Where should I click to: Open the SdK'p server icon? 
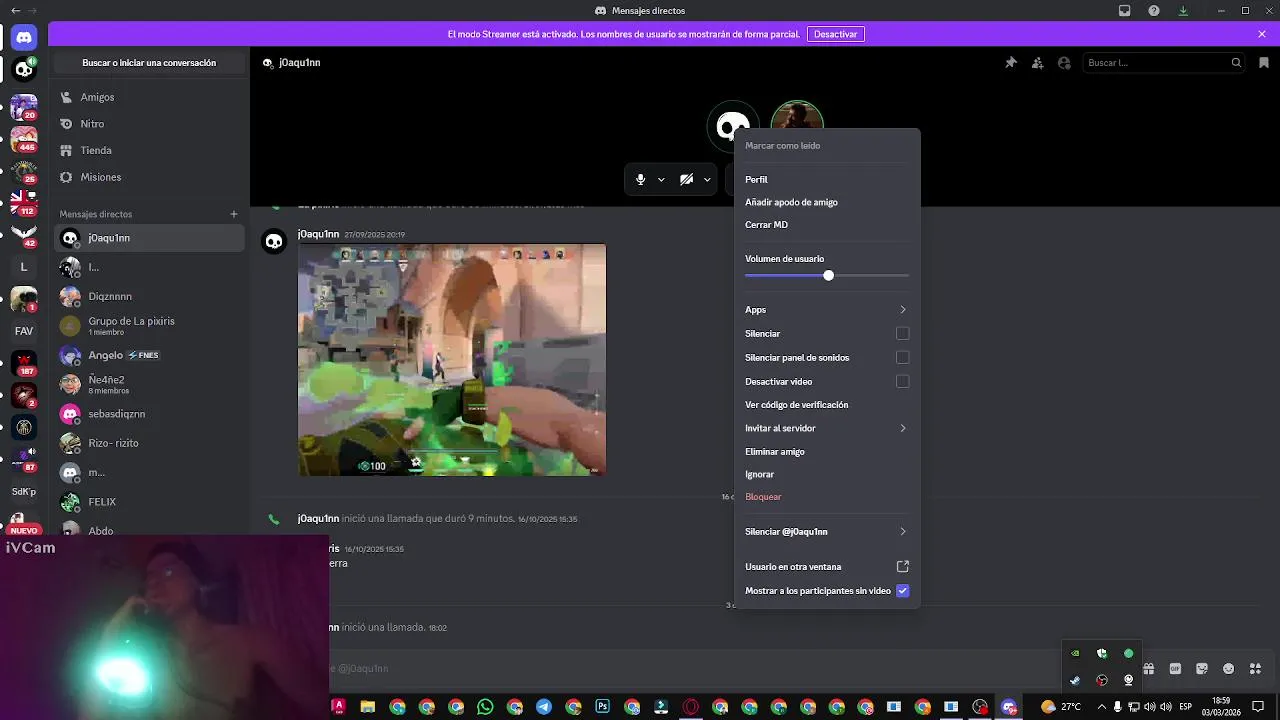pyautogui.click(x=24, y=492)
